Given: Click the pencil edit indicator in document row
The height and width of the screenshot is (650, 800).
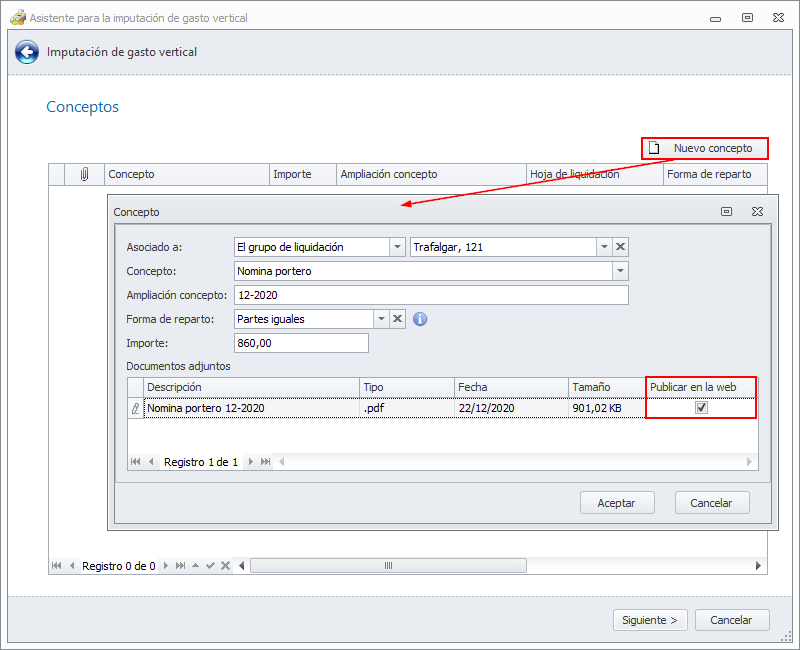Looking at the screenshot, I should pos(135,408).
